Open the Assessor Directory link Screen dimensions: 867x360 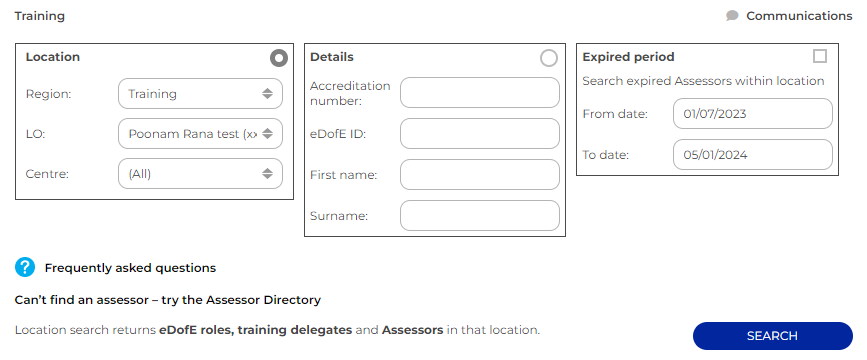168,300
